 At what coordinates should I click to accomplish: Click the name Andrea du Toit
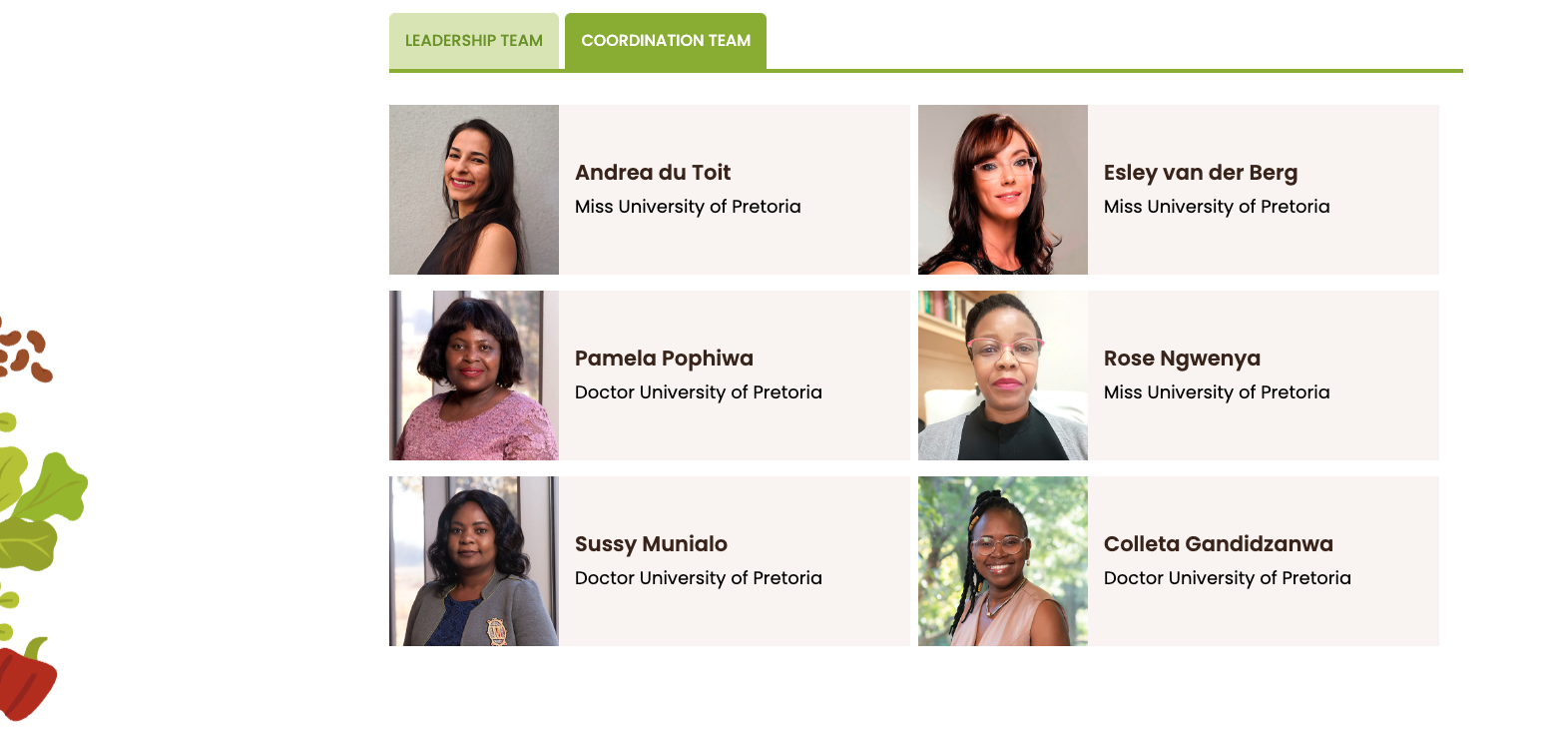click(x=653, y=173)
